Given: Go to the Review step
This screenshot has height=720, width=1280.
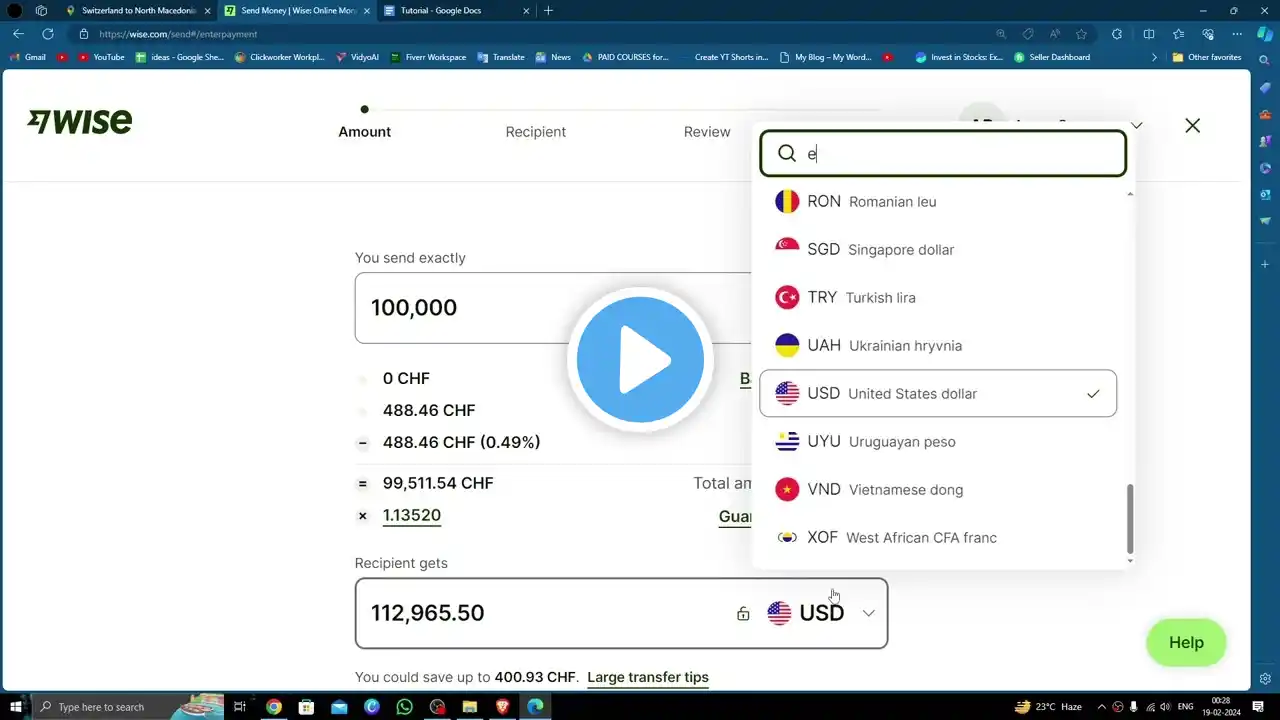Looking at the screenshot, I should point(707,132).
